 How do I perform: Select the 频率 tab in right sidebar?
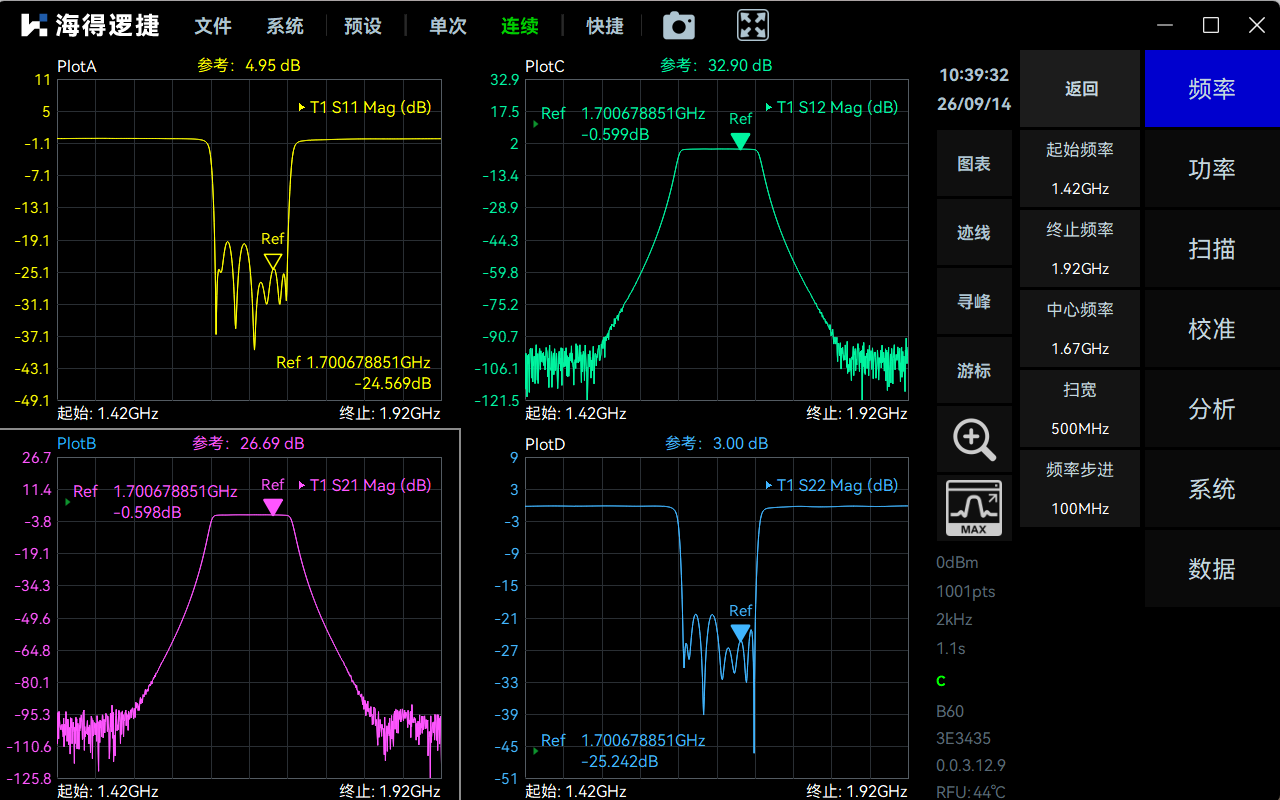(1212, 89)
